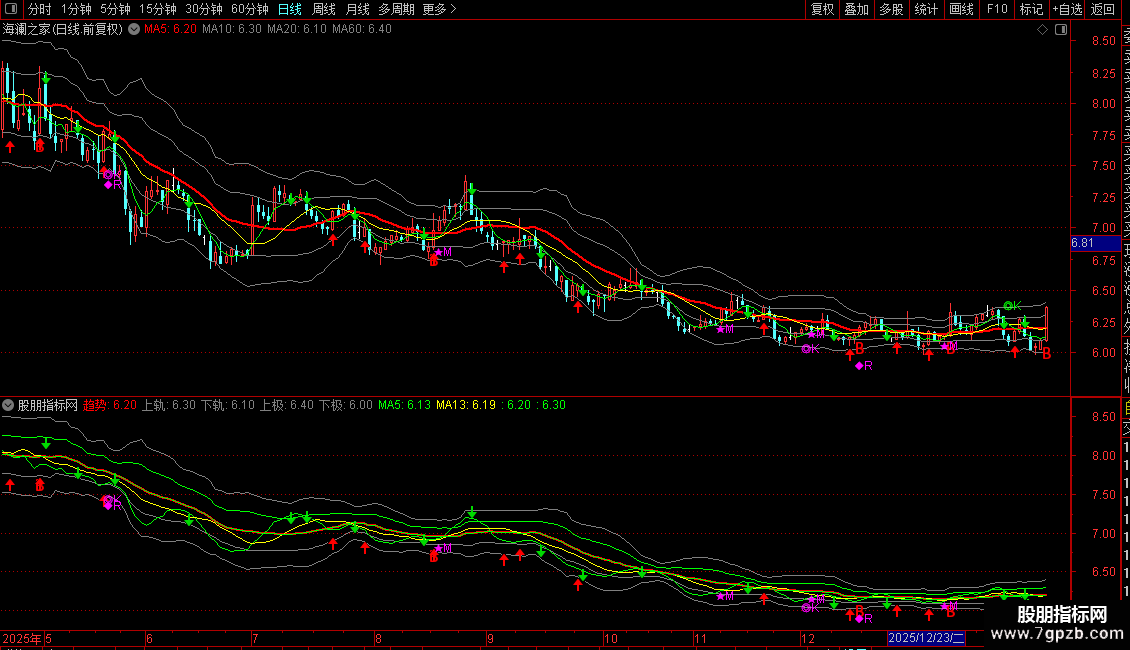The width and height of the screenshot is (1130, 650).
Task: Click the red MA5: 6.20 legend label
Action: pos(170,29)
